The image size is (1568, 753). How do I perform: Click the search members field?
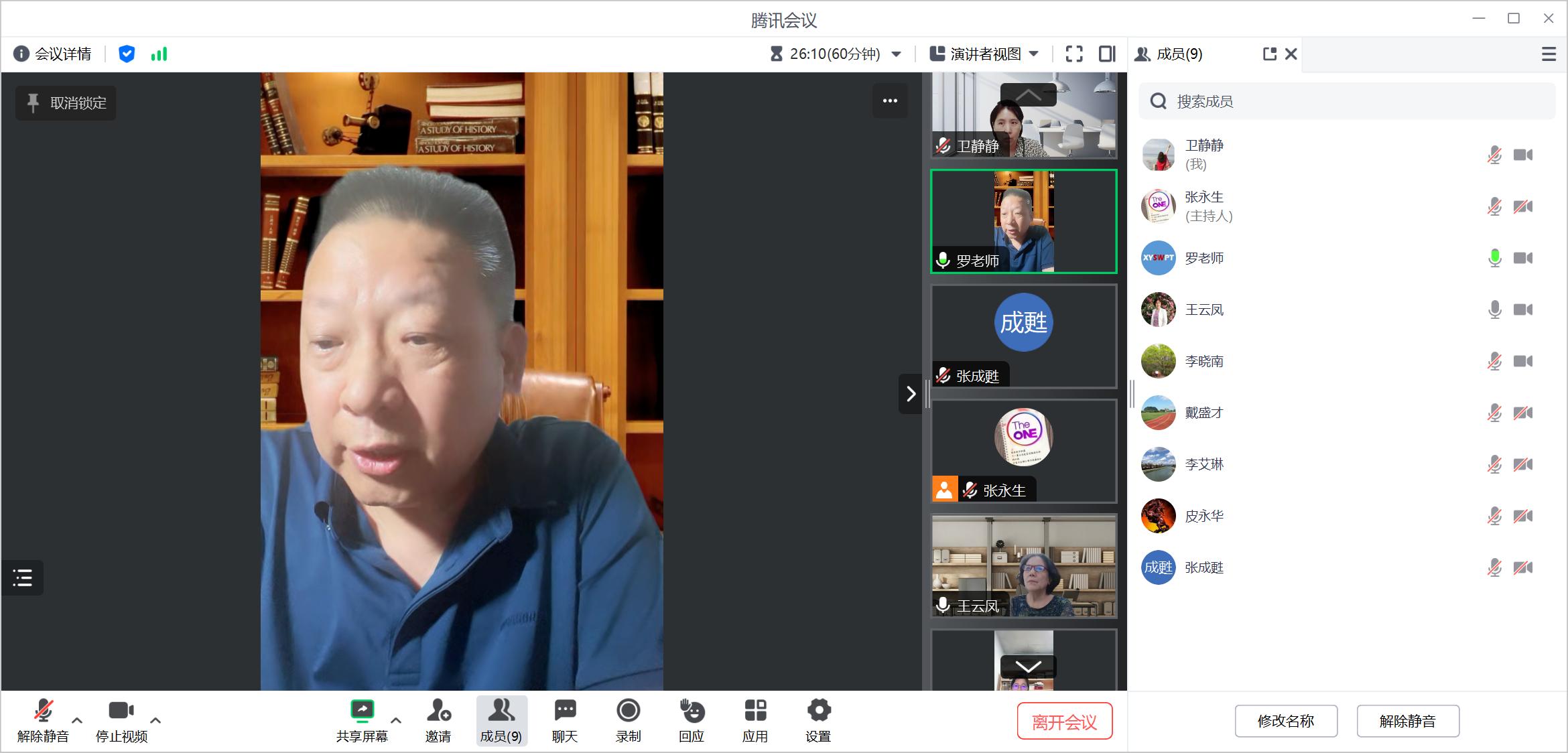click(x=1347, y=102)
